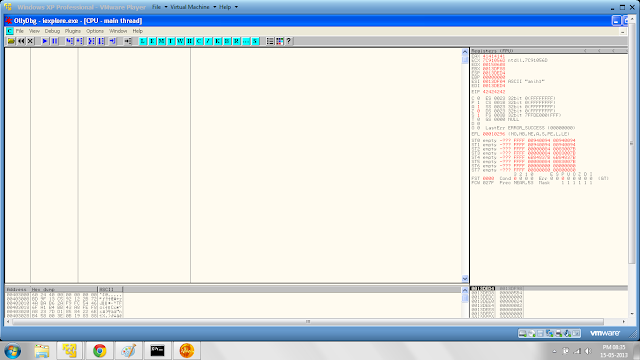640x360 pixels.
Task: Click dump pane scroll up arrow
Action: [x=464, y=290]
